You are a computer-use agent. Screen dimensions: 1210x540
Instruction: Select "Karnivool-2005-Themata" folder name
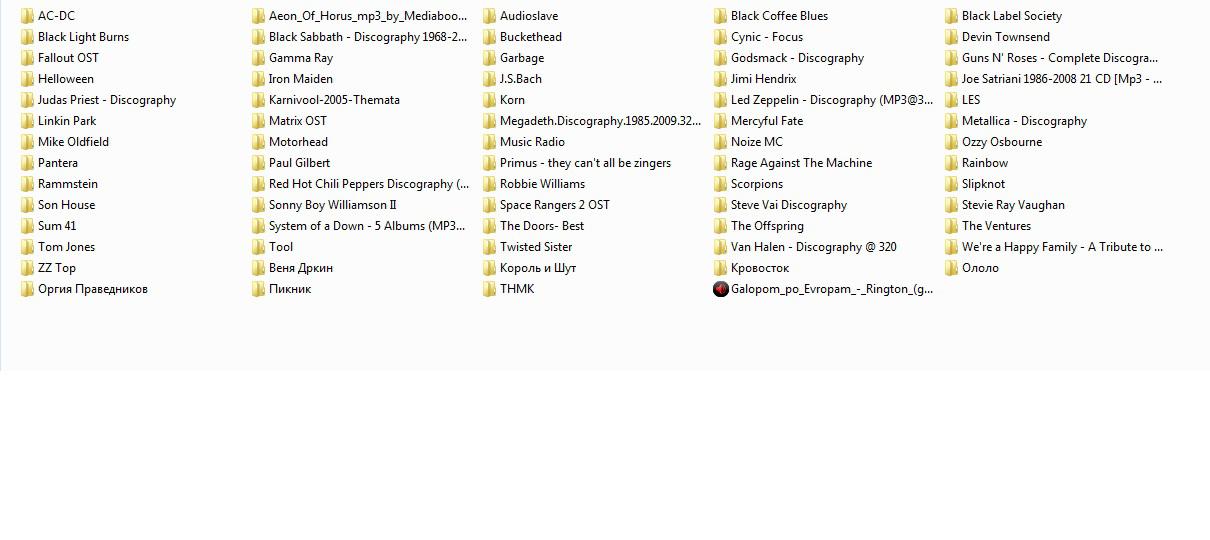click(x=334, y=100)
